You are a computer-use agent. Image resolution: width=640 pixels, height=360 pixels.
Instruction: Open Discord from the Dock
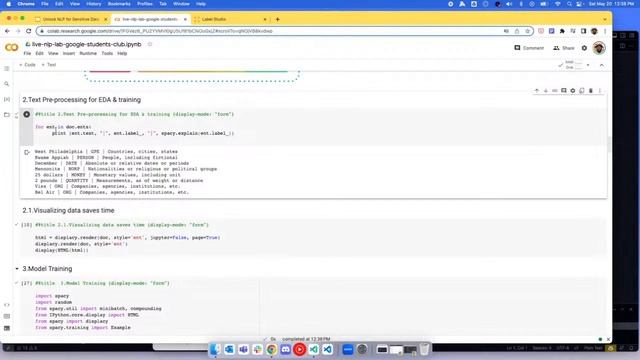285,349
